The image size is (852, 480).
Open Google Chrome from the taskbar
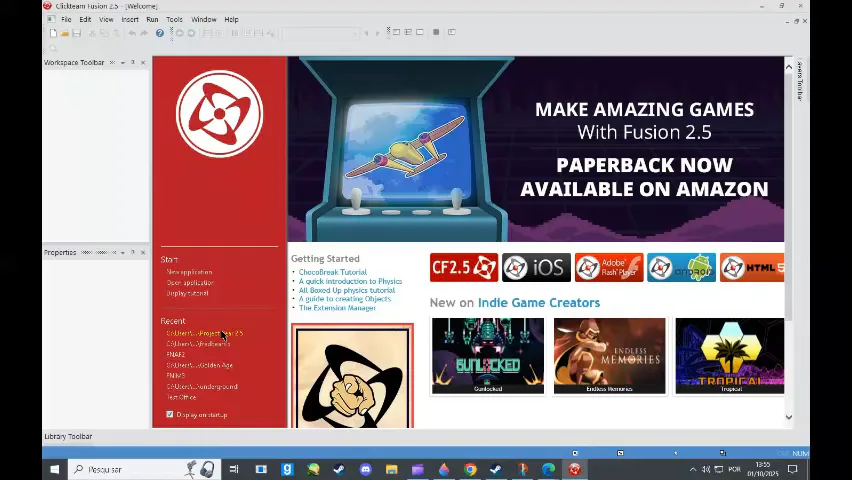pos(470,469)
